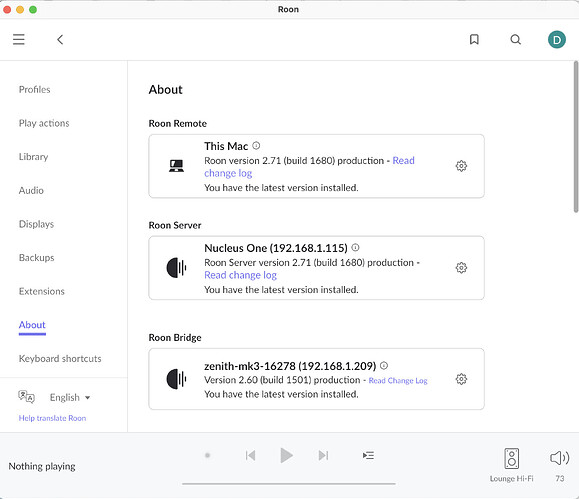Open the gear settings for zenith-mk3-16278
Screen dimensions: 579x499
click(461, 379)
